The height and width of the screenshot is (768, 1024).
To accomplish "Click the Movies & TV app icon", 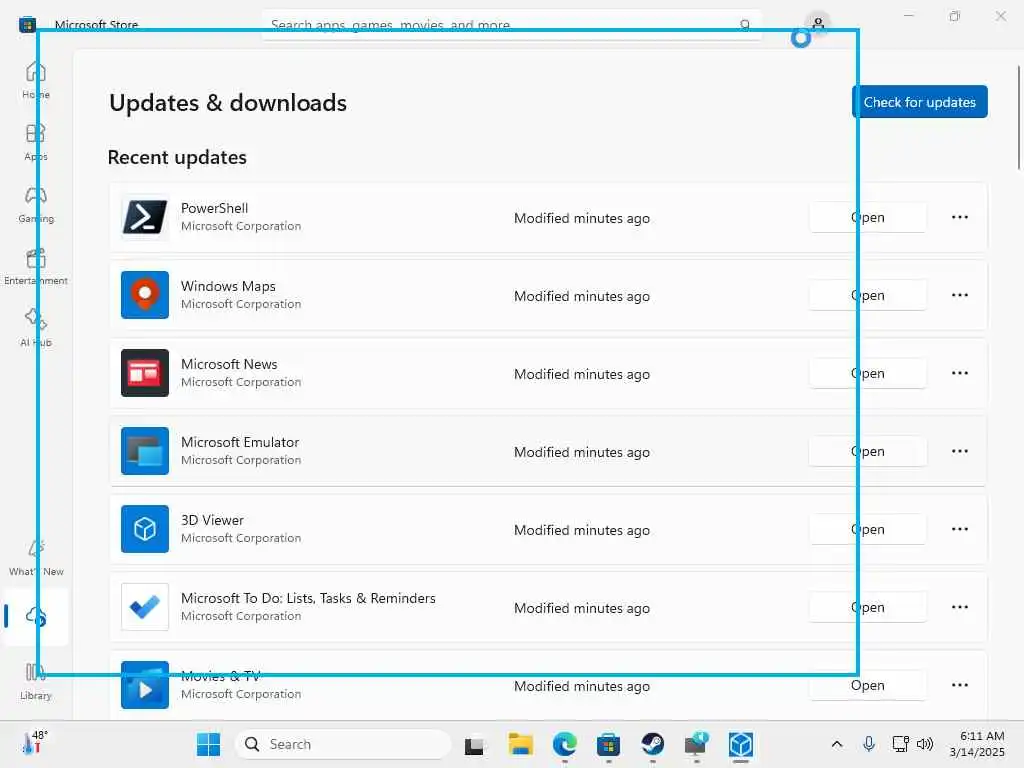I will 145,685.
